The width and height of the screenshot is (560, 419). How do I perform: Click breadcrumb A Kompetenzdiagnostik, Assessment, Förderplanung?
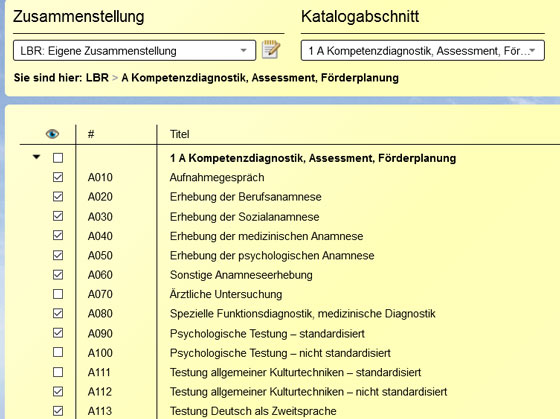(x=260, y=78)
